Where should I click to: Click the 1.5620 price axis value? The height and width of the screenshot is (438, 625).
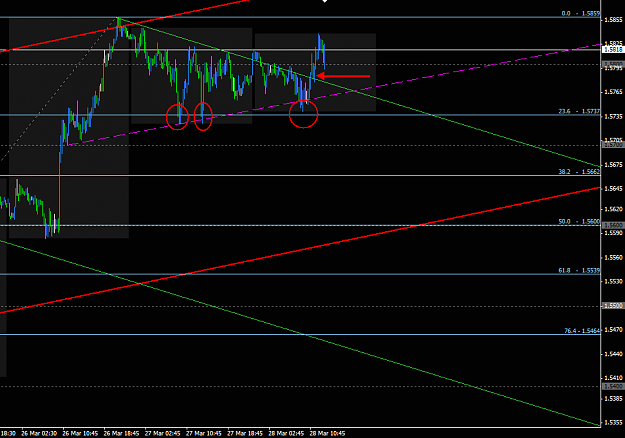coord(613,209)
